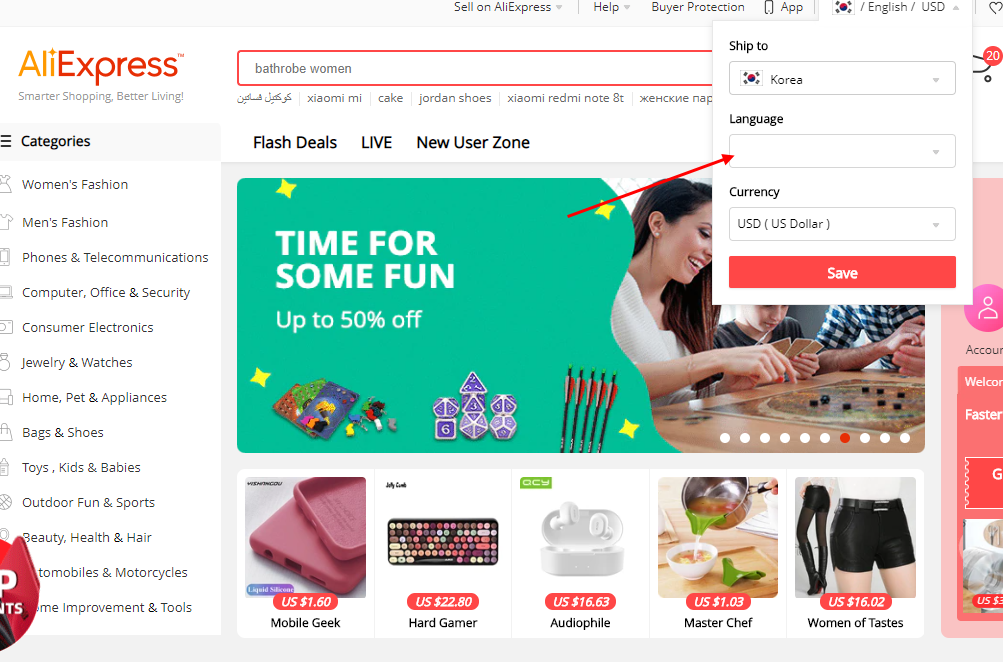
Task: Select the first banner carousel dot
Action: coord(725,438)
